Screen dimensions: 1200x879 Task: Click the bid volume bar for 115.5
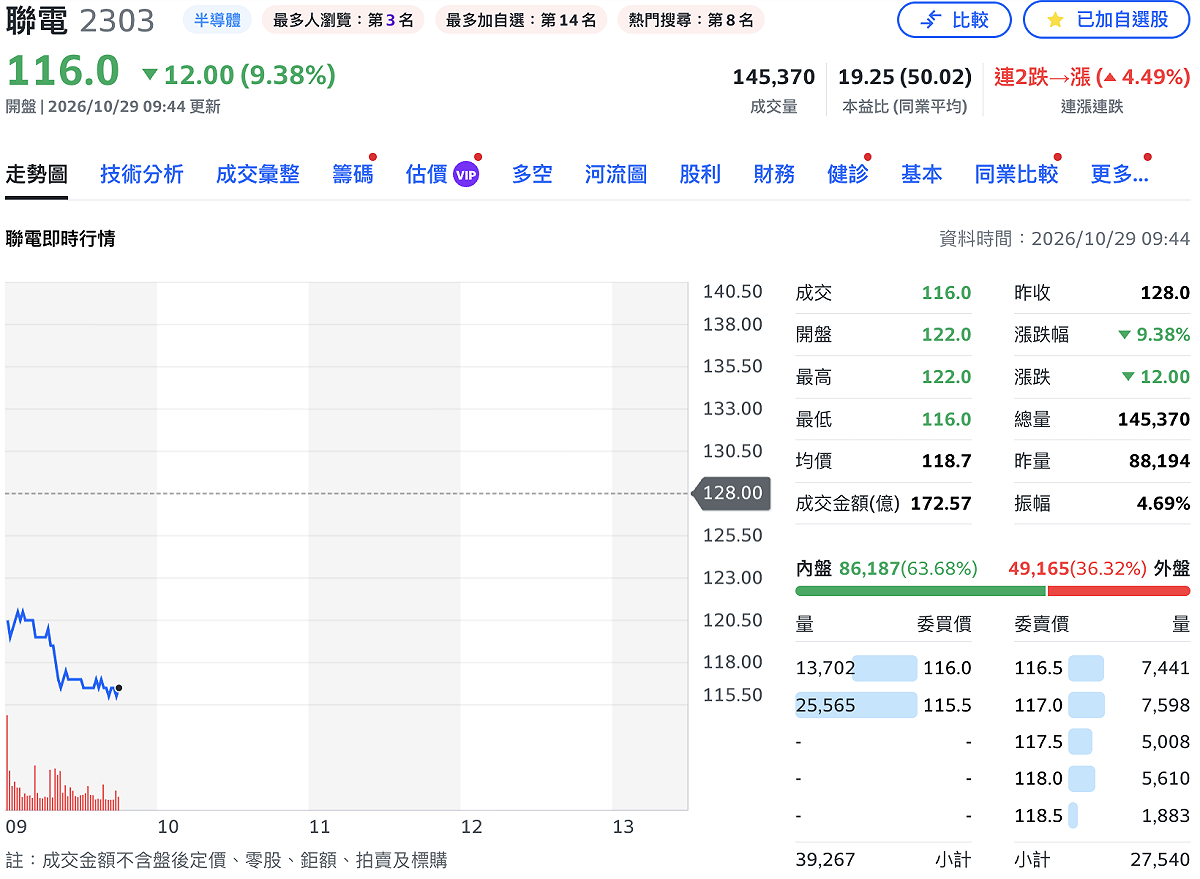pos(856,705)
